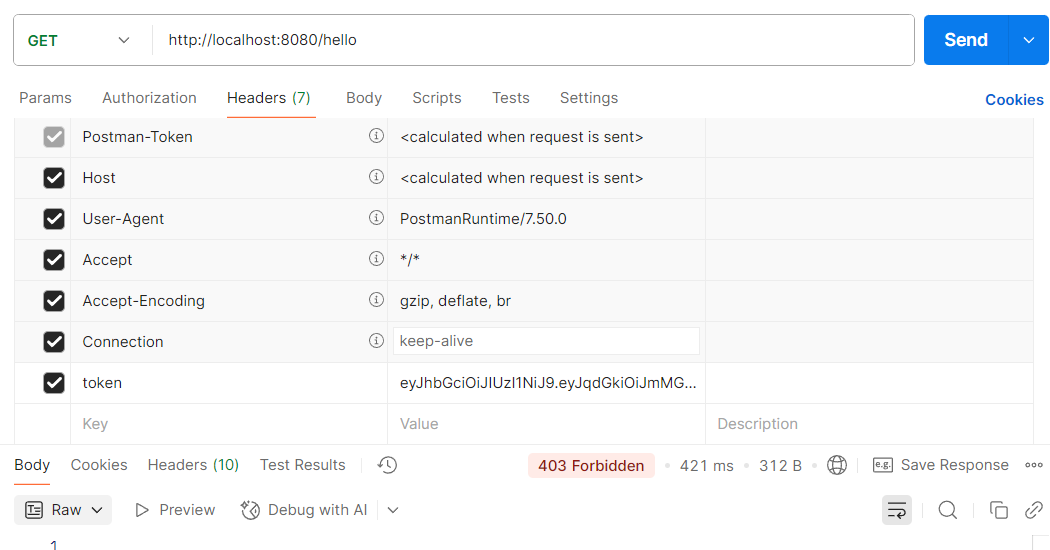
Task: Open the GET method dropdown
Action: pyautogui.click(x=80, y=41)
